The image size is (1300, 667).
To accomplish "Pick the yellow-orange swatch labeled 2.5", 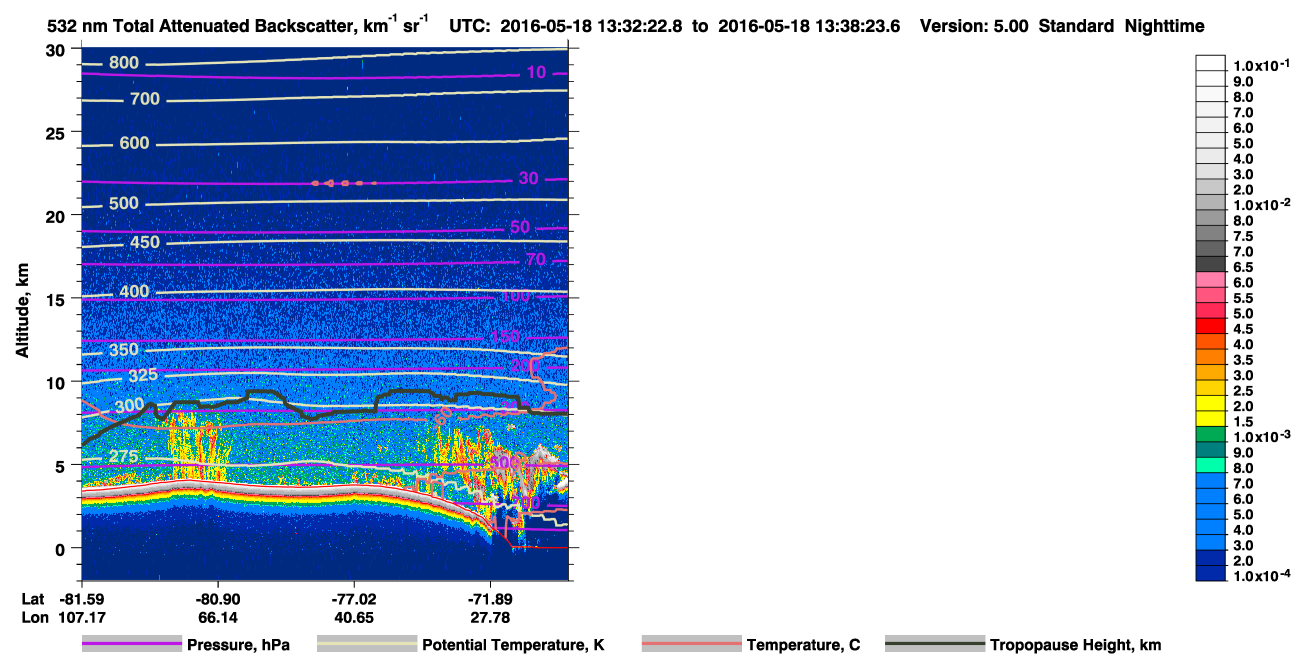I will [1211, 389].
